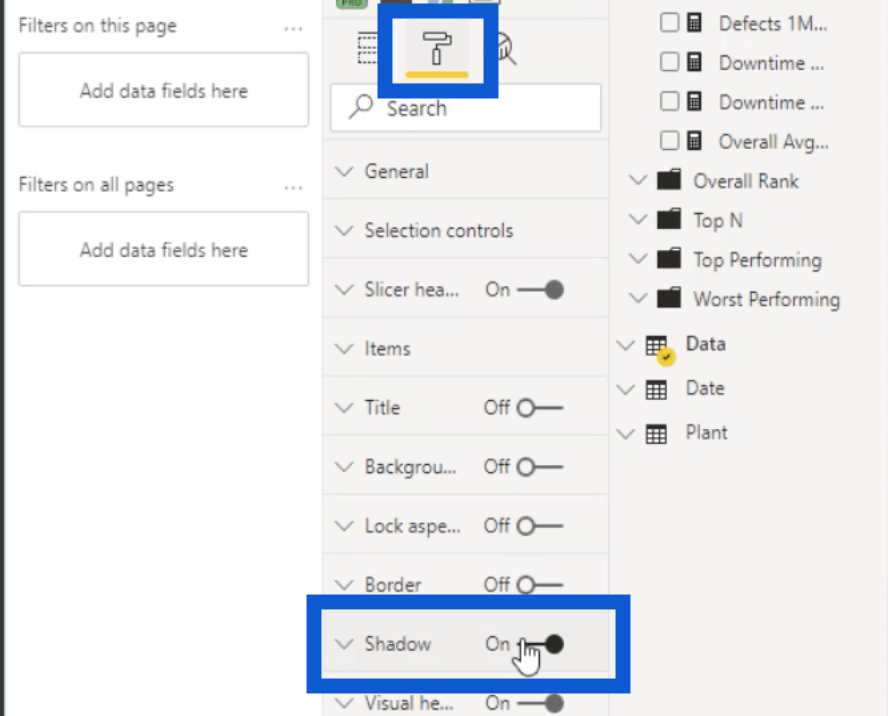Turn on the Title toggle

540,408
